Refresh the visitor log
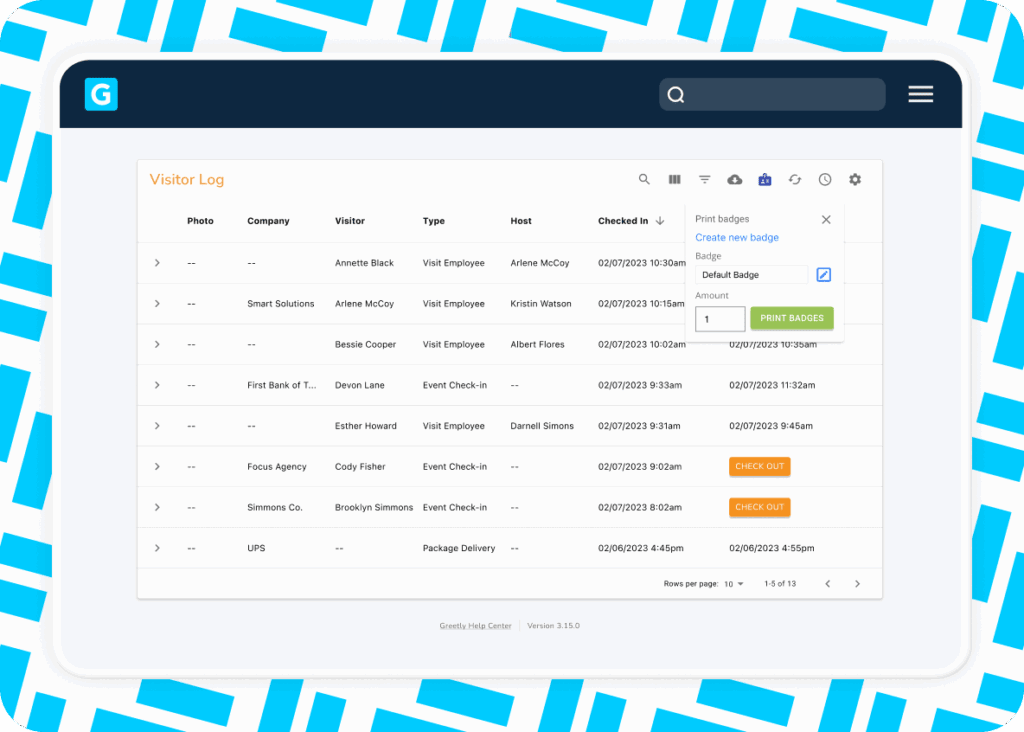Screen dimensions: 1024x732 [795, 180]
